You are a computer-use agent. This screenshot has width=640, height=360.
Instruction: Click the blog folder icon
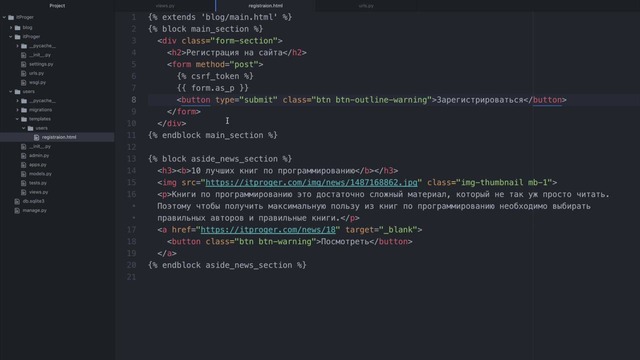[x=18, y=27]
